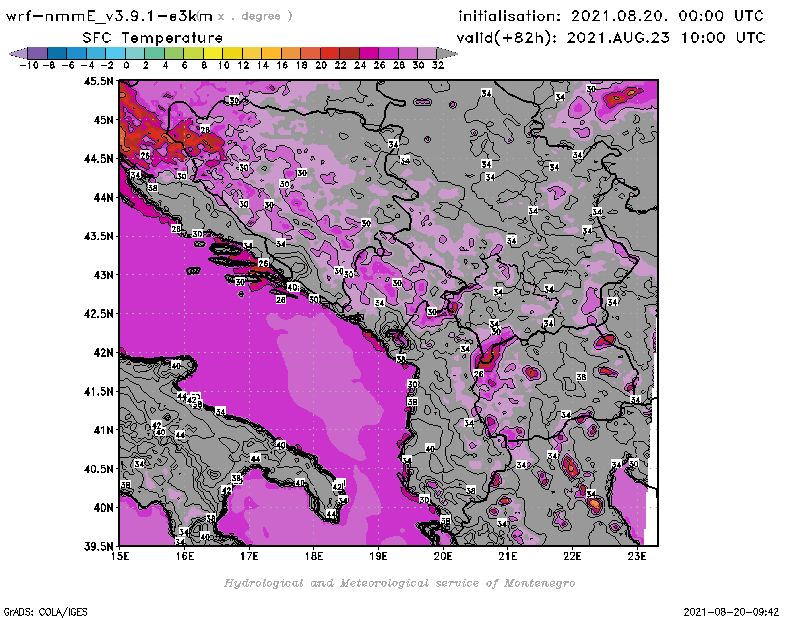Image resolution: width=800 pixels, height=618 pixels.
Task: Select the '19E' longitude label
Action: [378, 556]
